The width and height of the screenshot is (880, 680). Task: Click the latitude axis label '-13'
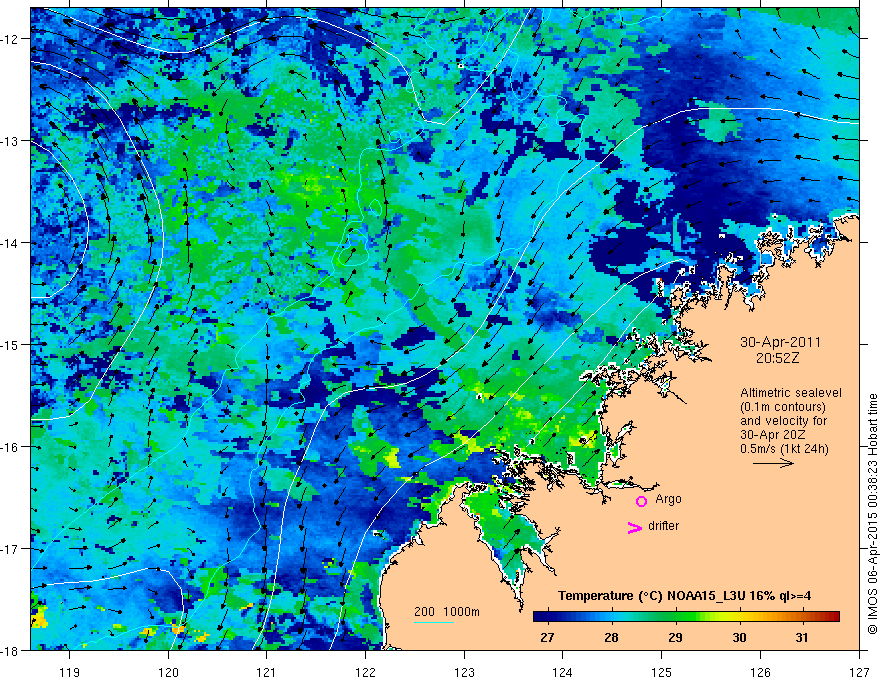[x=10, y=140]
